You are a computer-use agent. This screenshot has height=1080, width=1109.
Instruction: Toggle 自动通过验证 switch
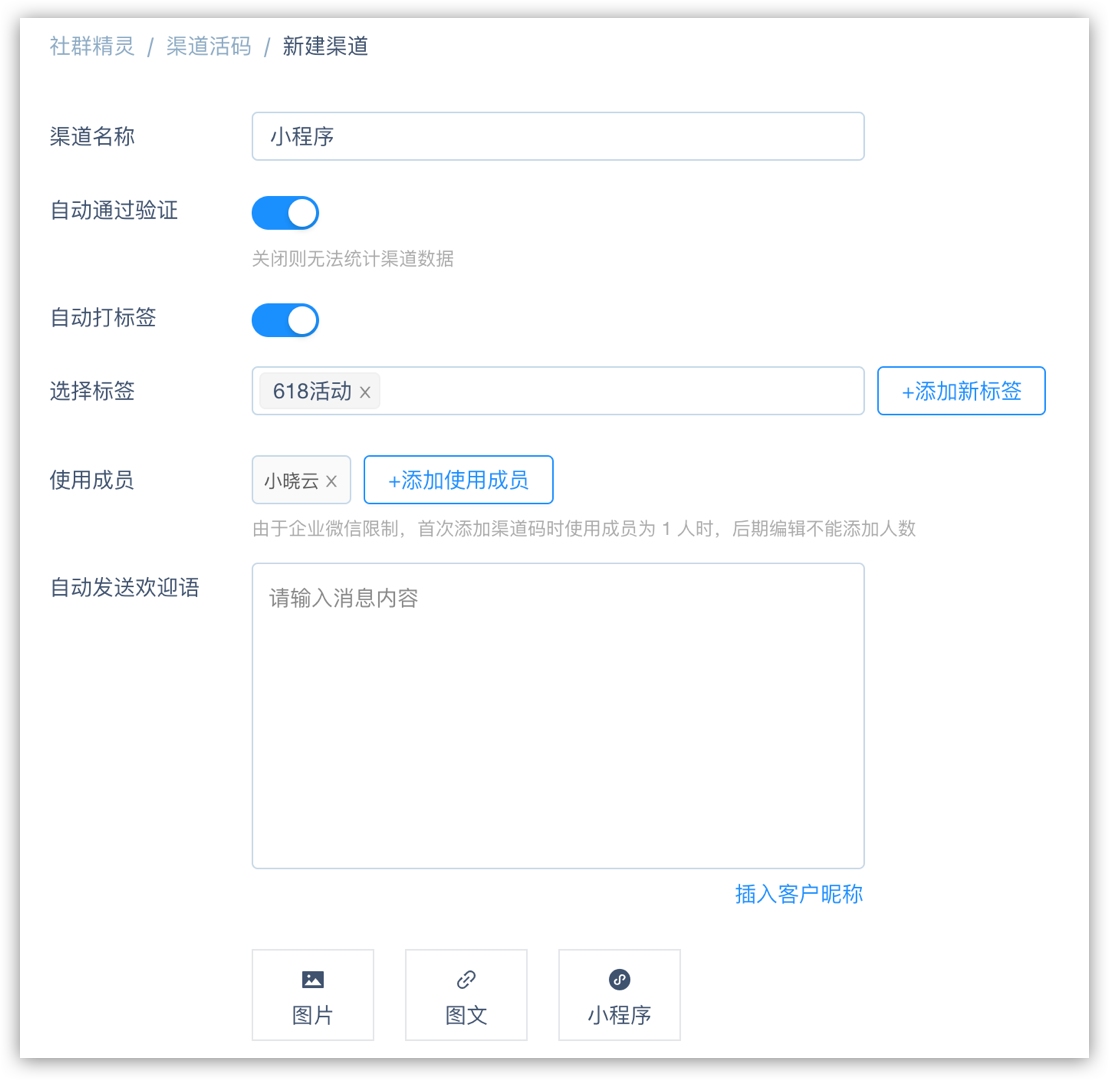pyautogui.click(x=285, y=213)
